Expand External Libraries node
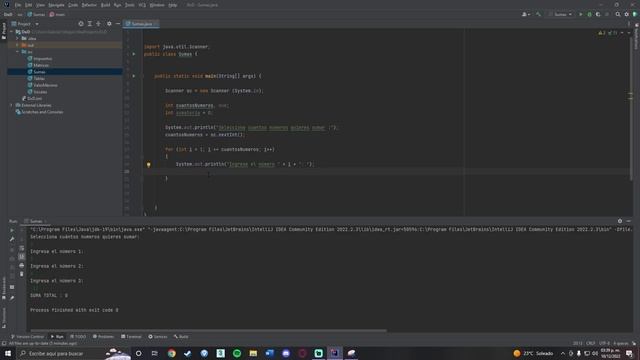The width and height of the screenshot is (640, 360). coord(11,105)
